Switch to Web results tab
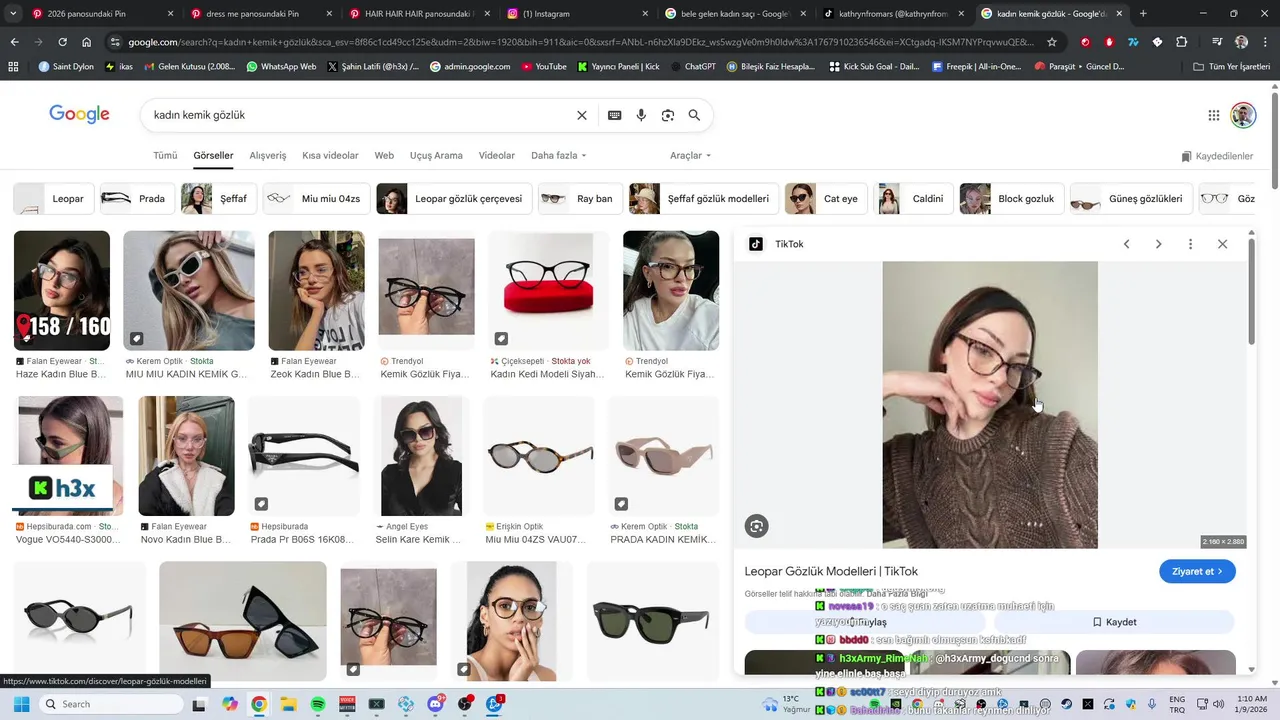This screenshot has height=720, width=1280. (x=384, y=156)
